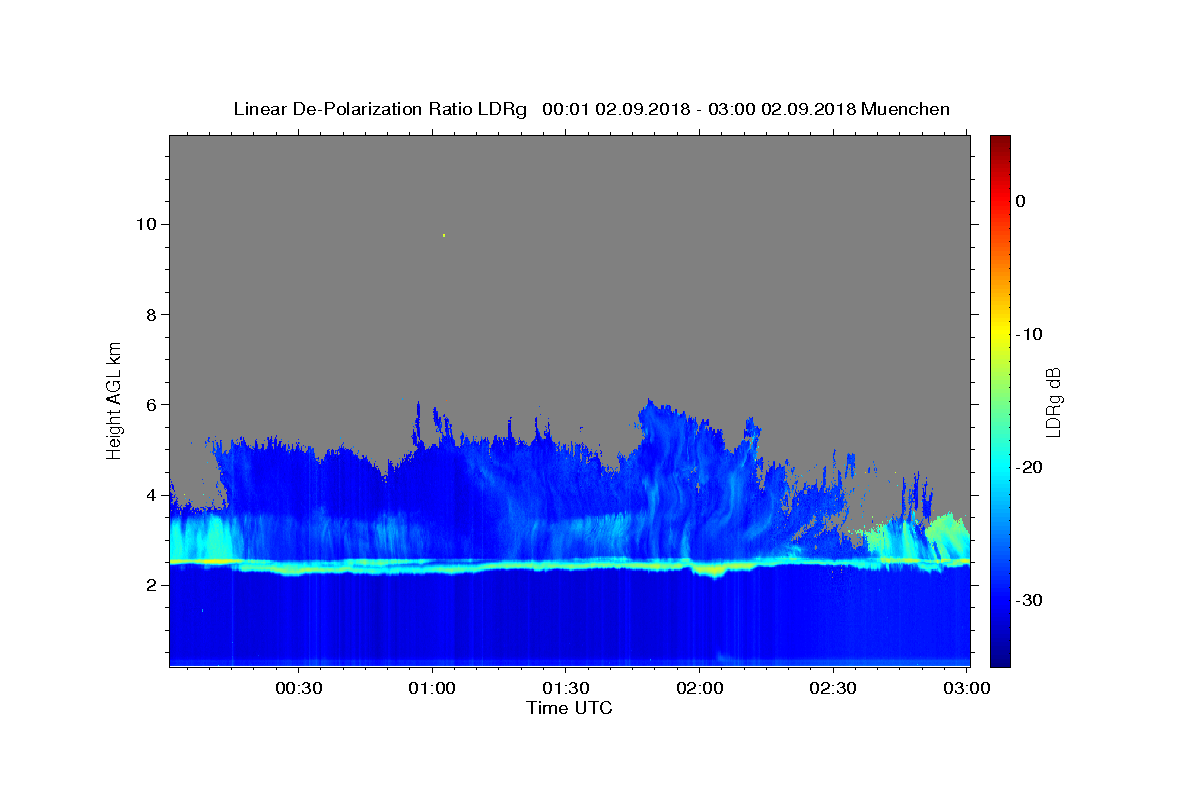This screenshot has height=800, width=1200.
Task: Click the 'Height AGL km' y-axis label
Action: point(114,400)
